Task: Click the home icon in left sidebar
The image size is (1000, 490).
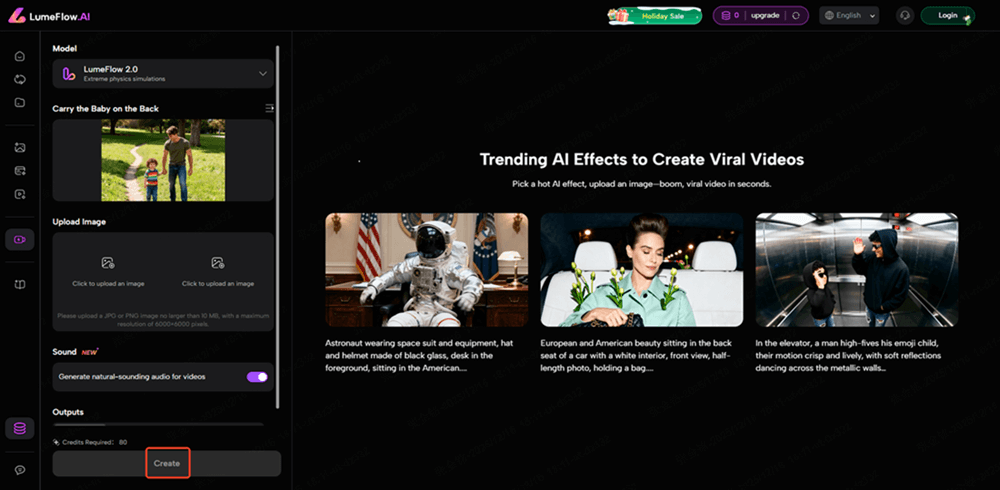Action: tap(20, 56)
